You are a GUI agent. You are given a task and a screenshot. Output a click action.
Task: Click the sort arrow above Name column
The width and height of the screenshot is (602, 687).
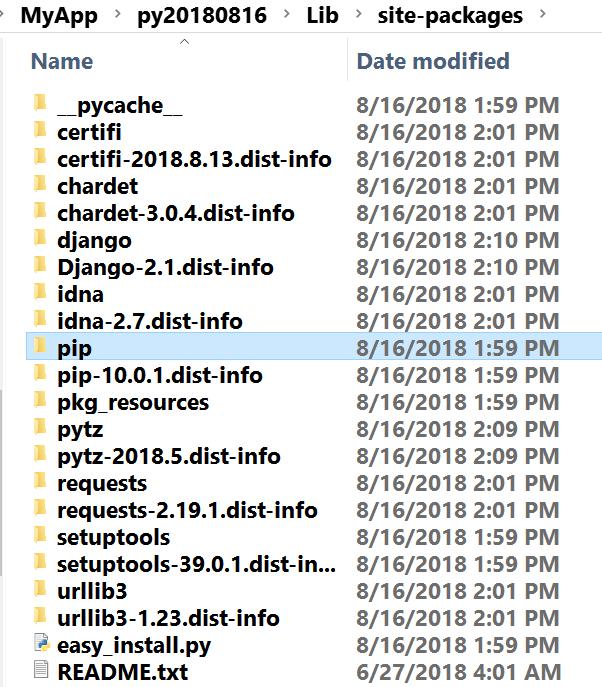(x=184, y=42)
